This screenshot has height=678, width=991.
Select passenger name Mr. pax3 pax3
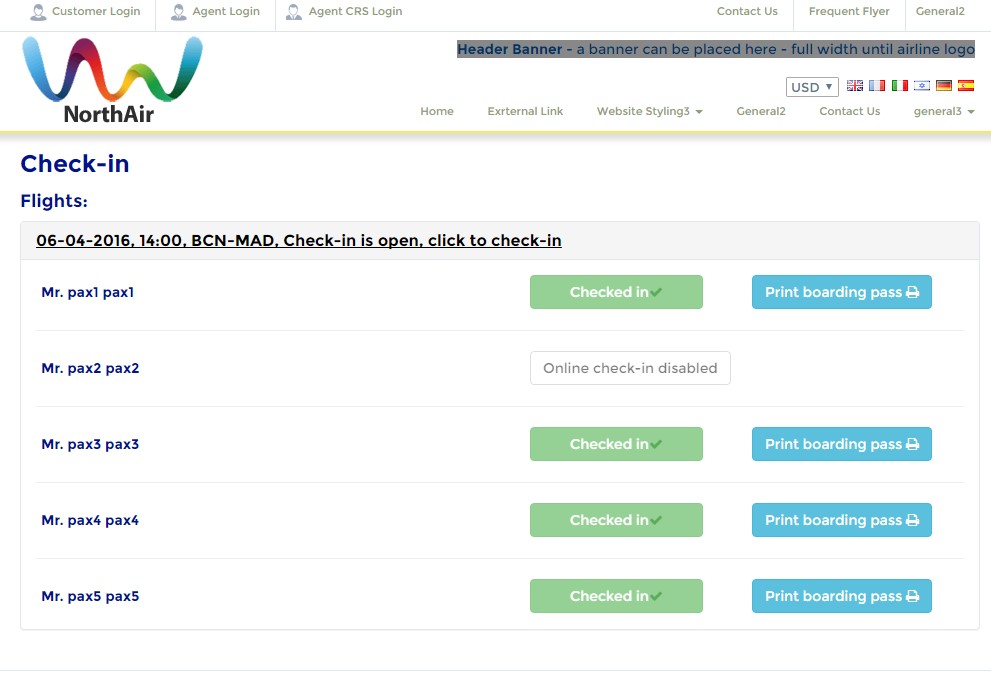[x=90, y=444]
